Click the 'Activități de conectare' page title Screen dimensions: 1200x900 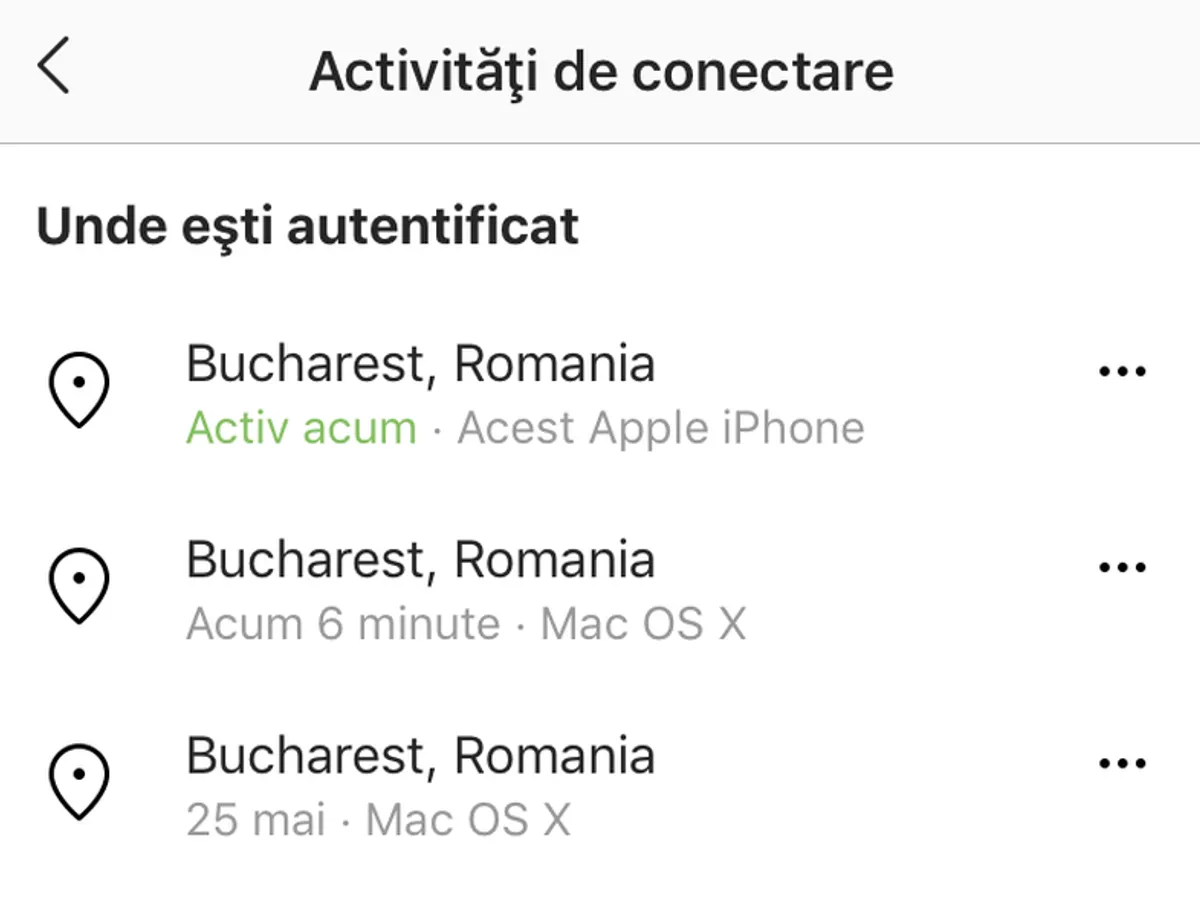[x=600, y=72]
